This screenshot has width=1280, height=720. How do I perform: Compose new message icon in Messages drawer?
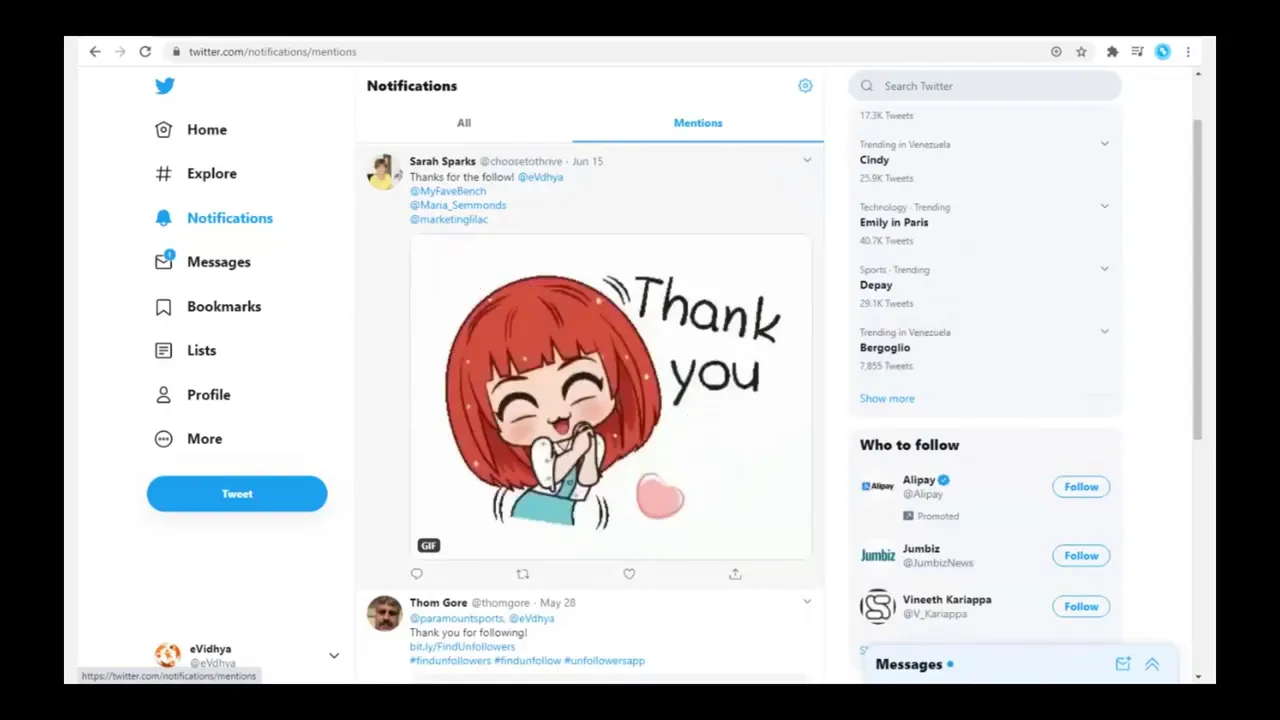click(1123, 664)
